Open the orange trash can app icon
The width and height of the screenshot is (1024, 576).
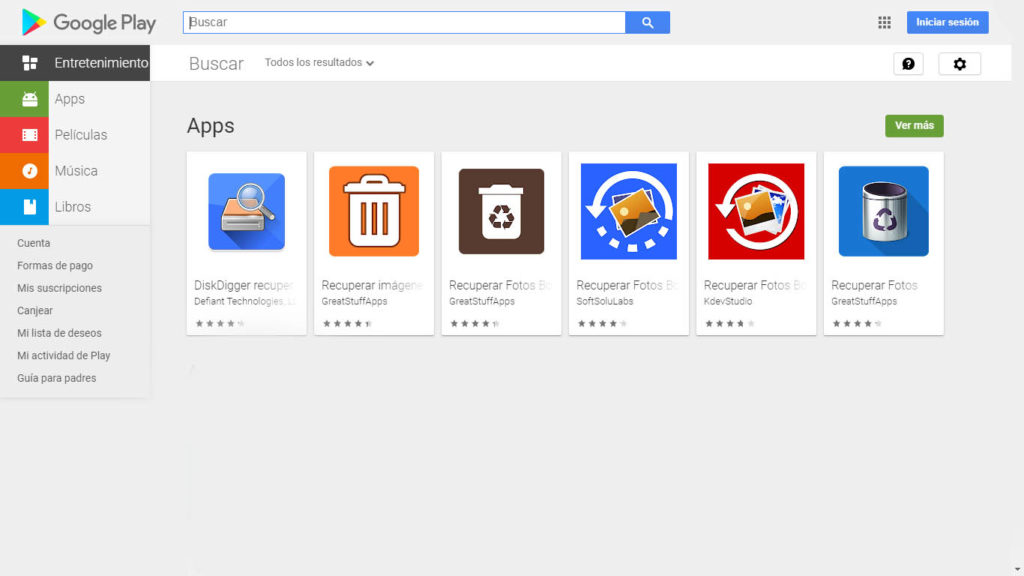pos(374,211)
